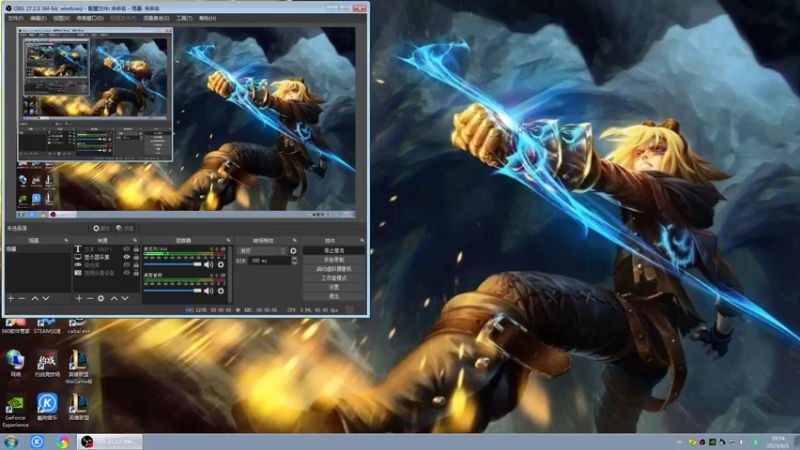Increase transition duration with up arrow
Screen dimensions: 800x450
[294, 259]
